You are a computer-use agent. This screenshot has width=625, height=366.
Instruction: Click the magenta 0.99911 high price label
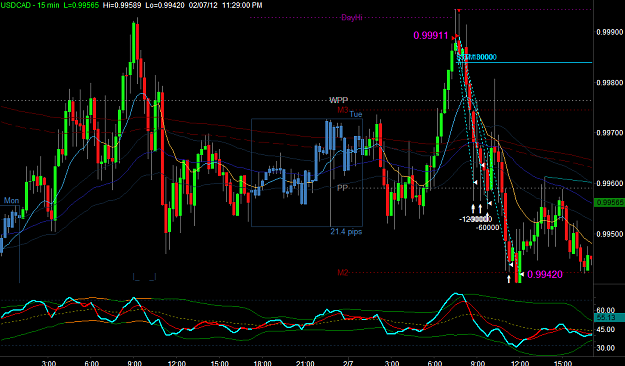[431, 35]
